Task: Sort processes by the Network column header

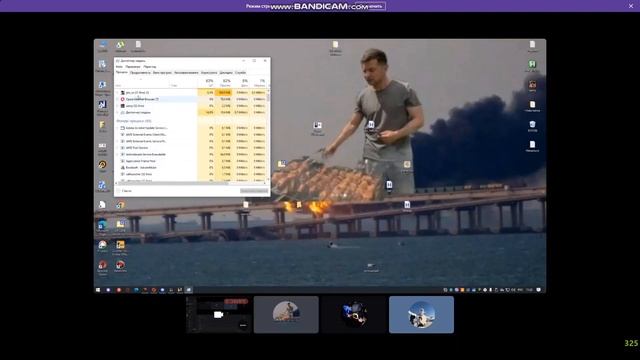Action: pyautogui.click(x=259, y=83)
